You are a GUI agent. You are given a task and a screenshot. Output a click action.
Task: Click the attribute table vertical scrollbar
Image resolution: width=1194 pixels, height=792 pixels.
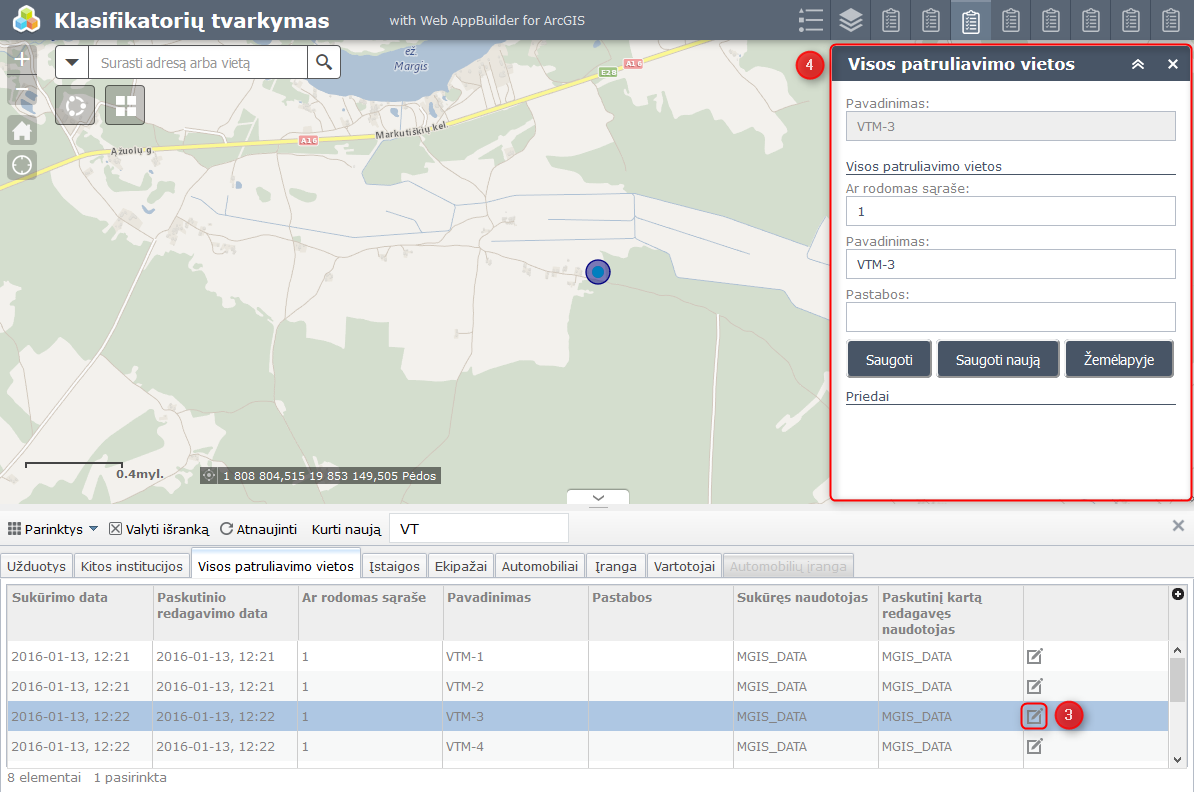pos(1177,680)
